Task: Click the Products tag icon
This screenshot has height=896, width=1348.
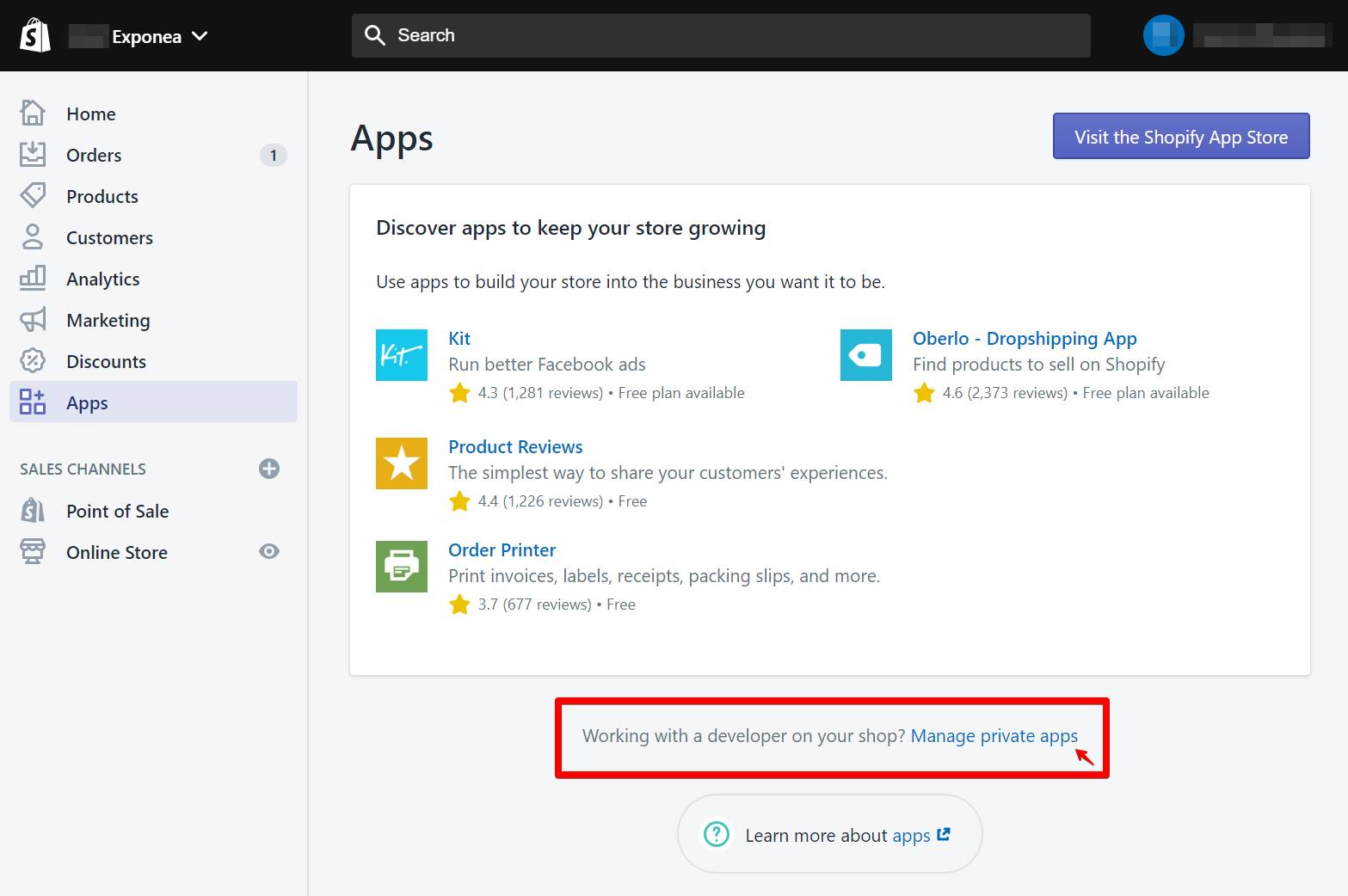Action: tap(33, 195)
